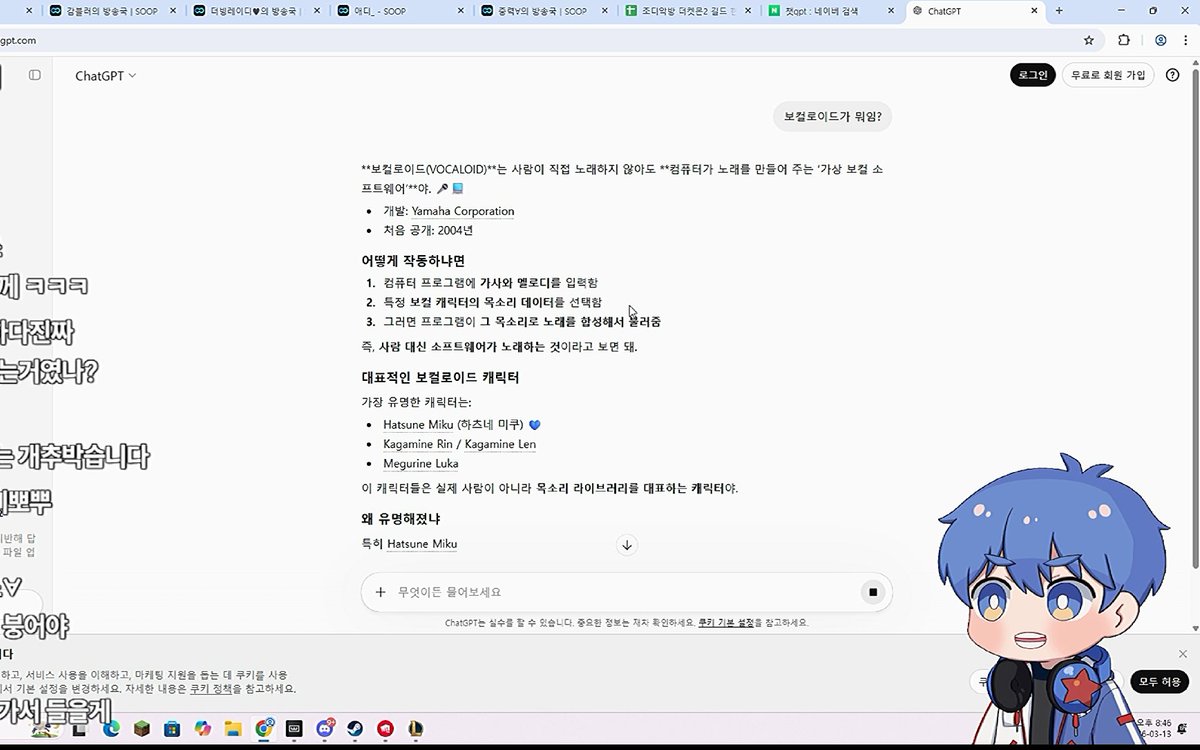This screenshot has height=750, width=1200.
Task: Open the Kagamine Rin / Kagamine Len link
Action: pyautogui.click(x=459, y=444)
